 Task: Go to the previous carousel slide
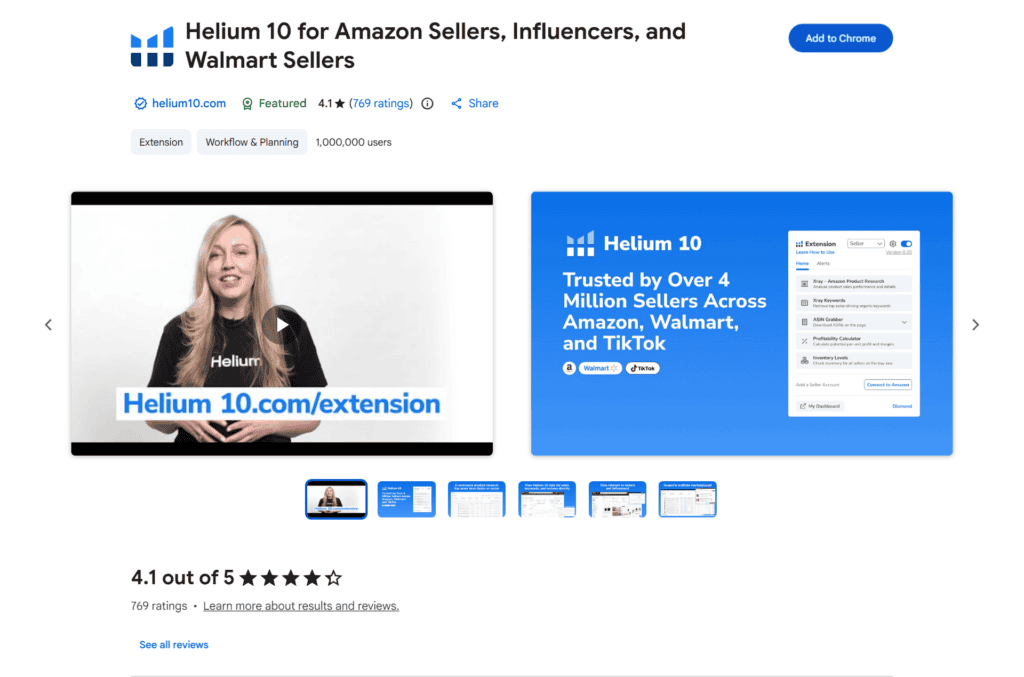click(48, 324)
